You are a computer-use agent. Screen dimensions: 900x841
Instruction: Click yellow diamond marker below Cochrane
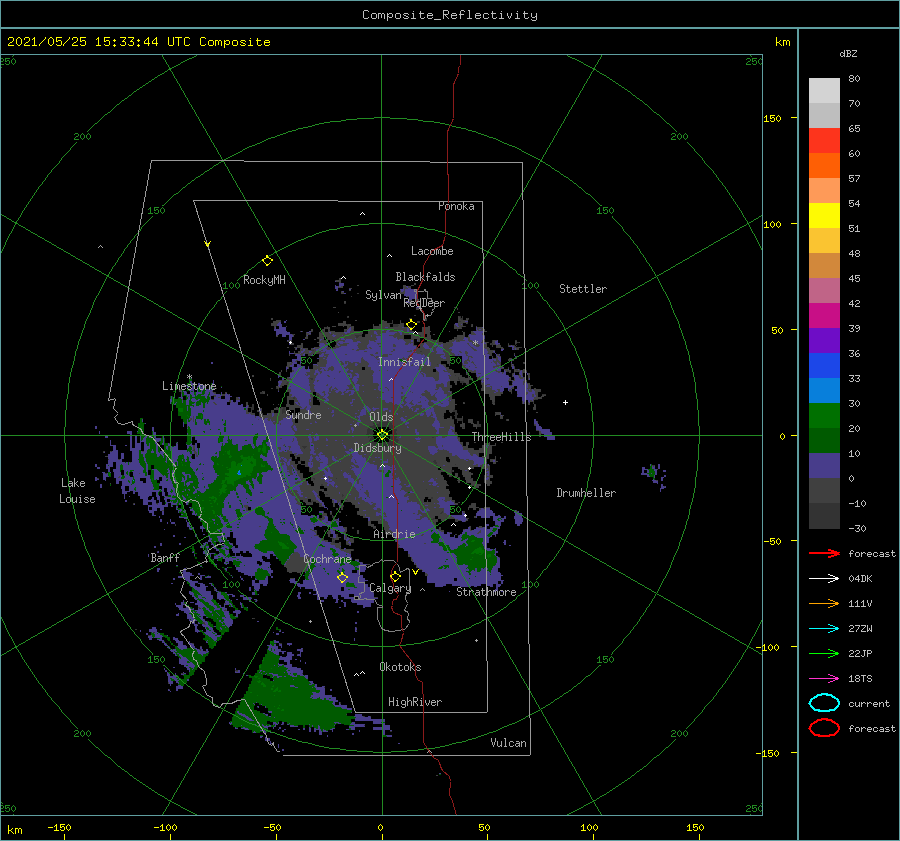(342, 577)
